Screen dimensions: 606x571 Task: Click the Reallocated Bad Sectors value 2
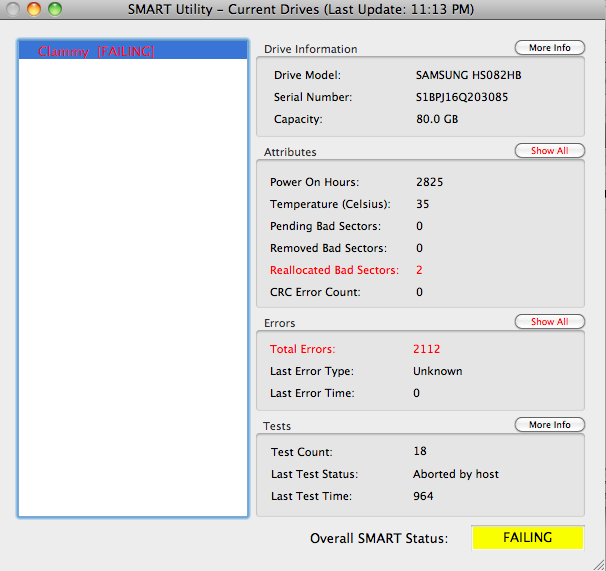(419, 270)
